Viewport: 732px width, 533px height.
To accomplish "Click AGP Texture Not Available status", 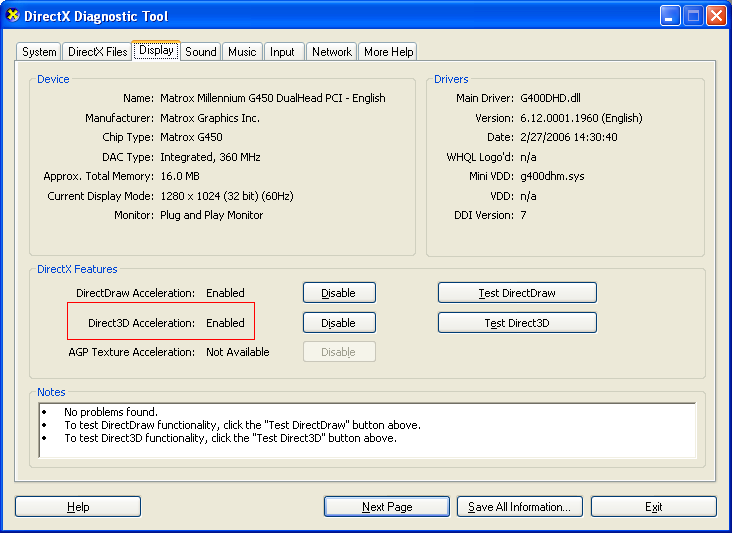I will 238,352.
